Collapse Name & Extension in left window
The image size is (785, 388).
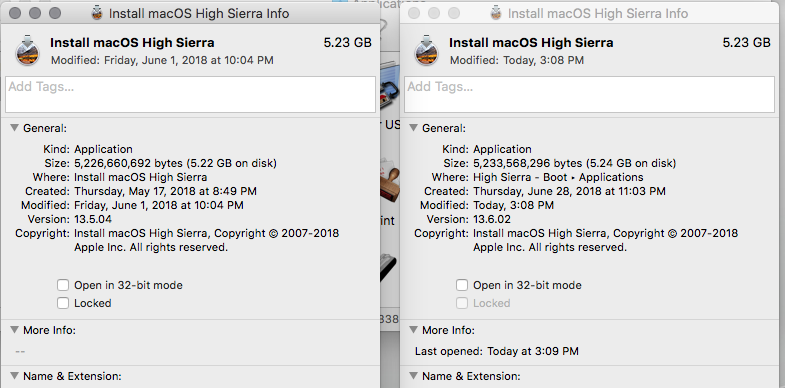point(14,375)
